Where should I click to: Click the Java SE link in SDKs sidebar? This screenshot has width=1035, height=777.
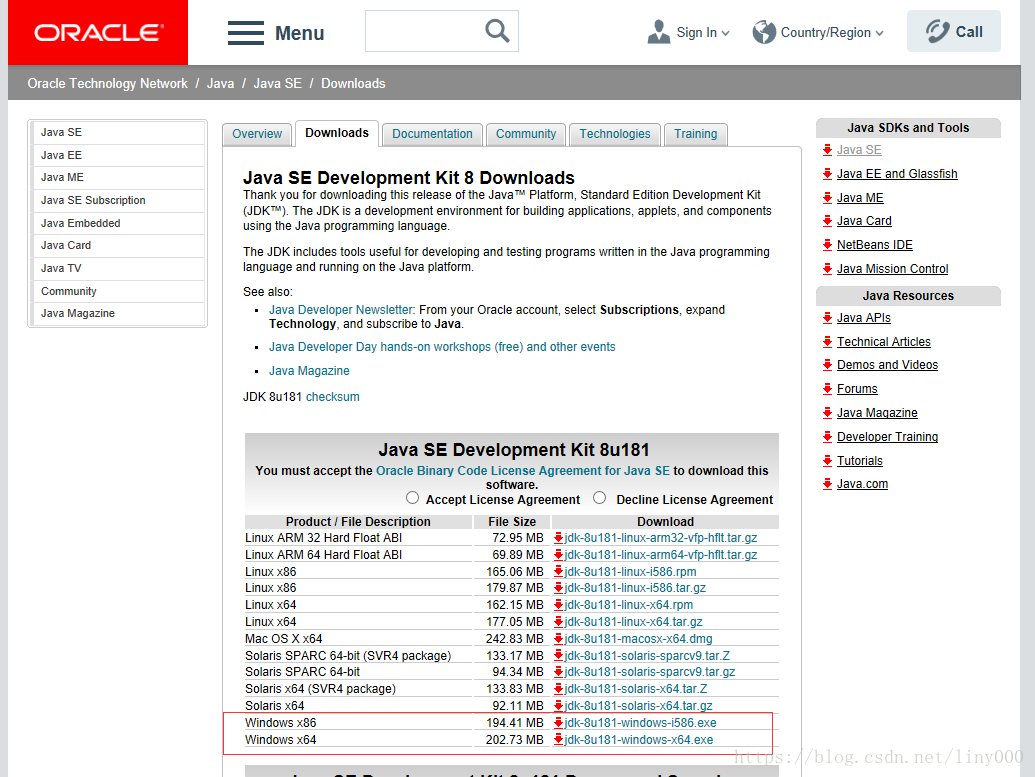tap(859, 150)
